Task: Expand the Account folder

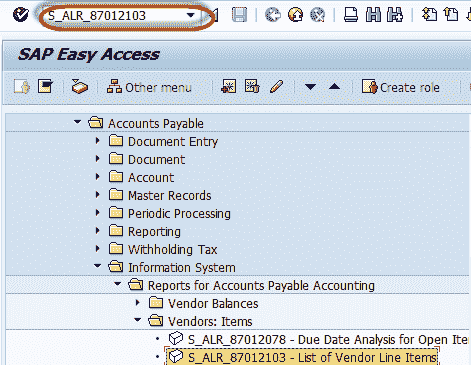Action: point(97,177)
